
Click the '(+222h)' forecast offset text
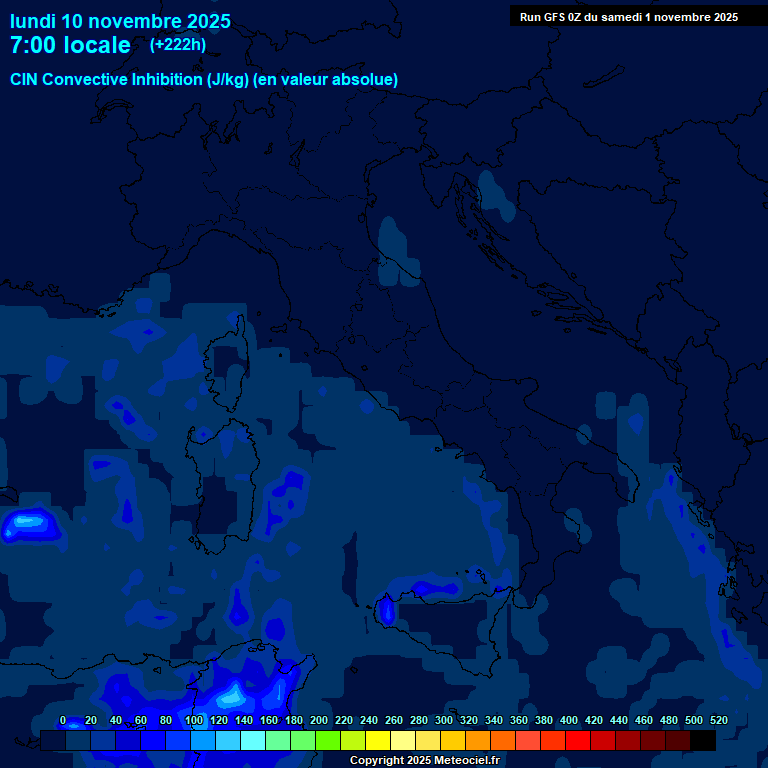click(178, 44)
